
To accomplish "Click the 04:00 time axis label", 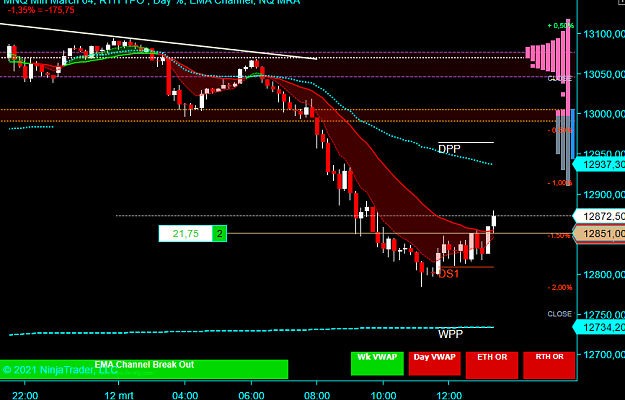I will [185, 396].
